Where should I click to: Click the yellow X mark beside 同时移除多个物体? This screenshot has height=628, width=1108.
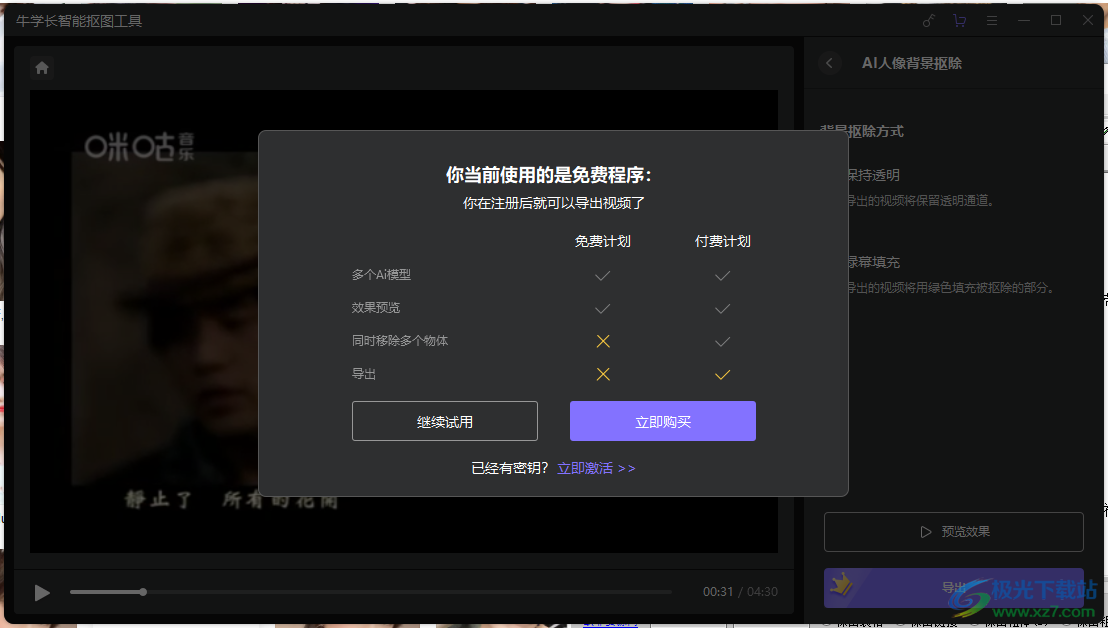[602, 341]
